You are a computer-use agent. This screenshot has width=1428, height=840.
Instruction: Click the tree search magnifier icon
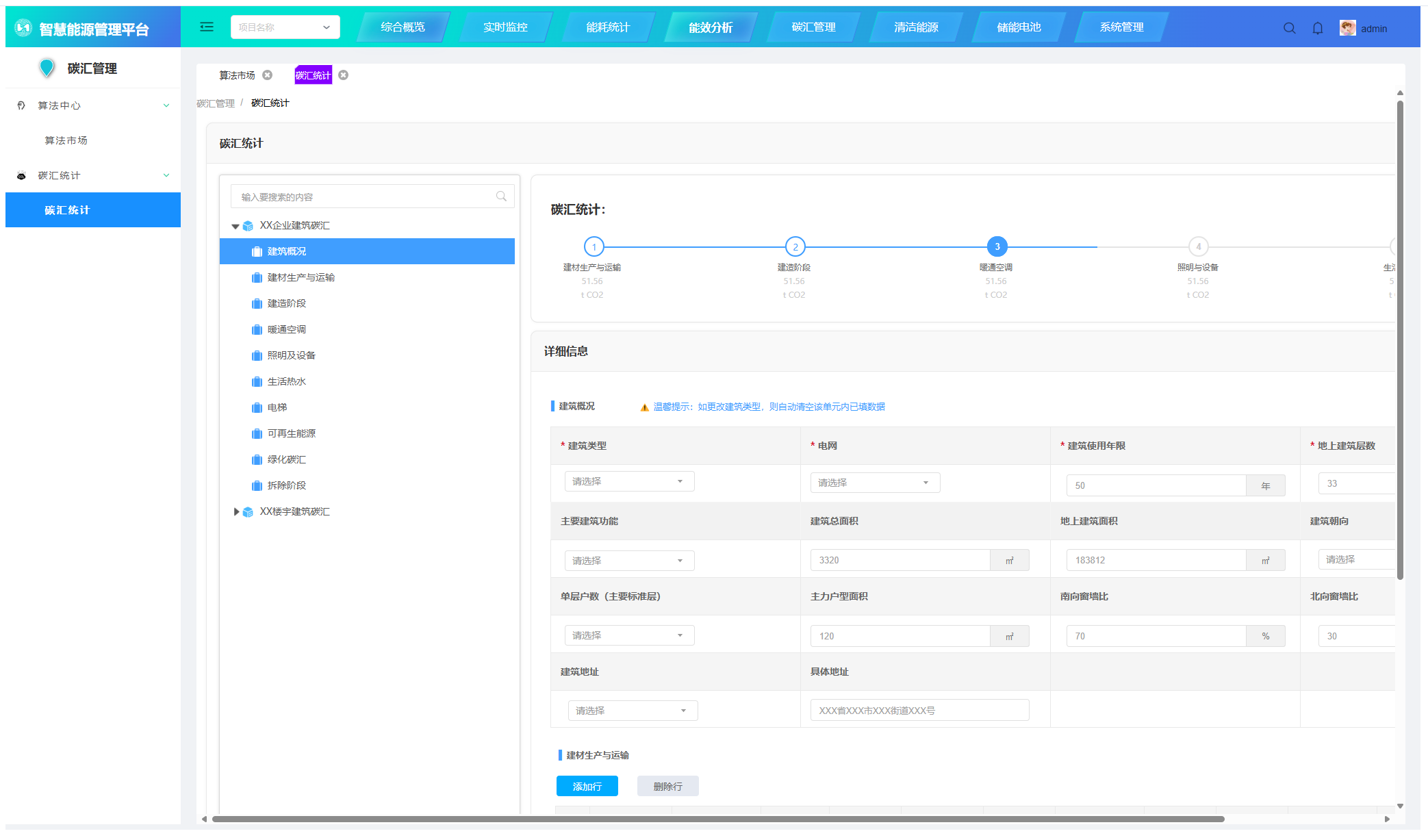tap(501, 196)
